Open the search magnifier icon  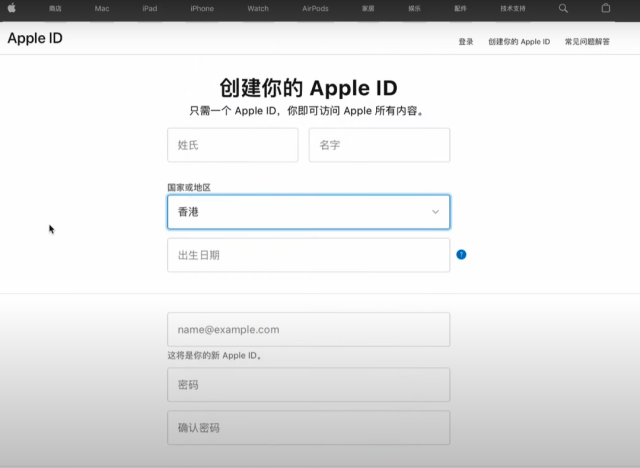pyautogui.click(x=563, y=8)
